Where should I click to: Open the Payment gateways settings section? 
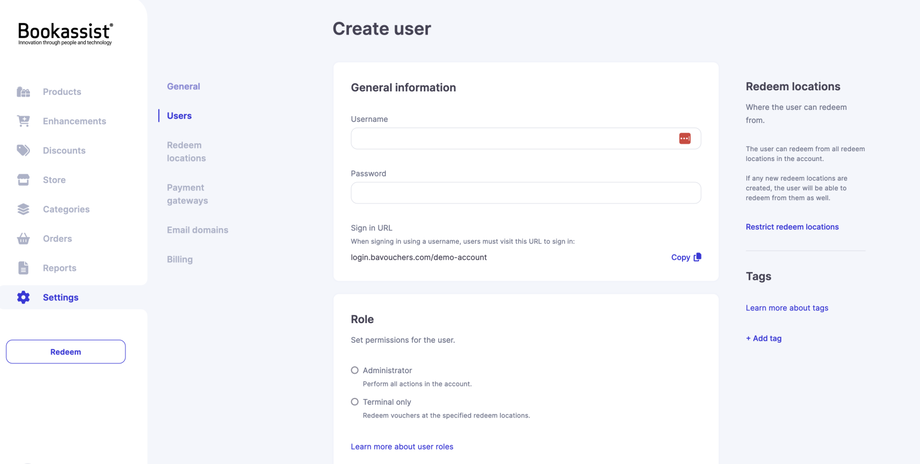pos(187,194)
